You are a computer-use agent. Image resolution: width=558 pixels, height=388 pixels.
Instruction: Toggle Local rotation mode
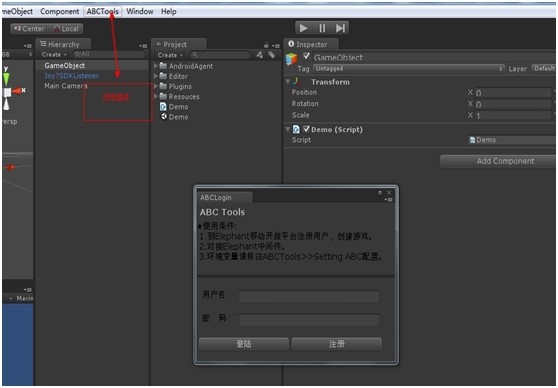tap(66, 29)
